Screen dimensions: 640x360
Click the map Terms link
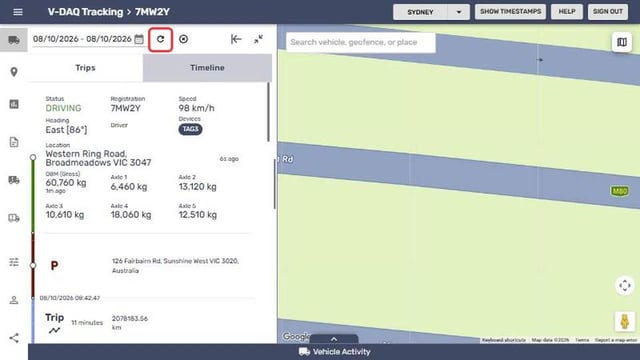point(582,340)
